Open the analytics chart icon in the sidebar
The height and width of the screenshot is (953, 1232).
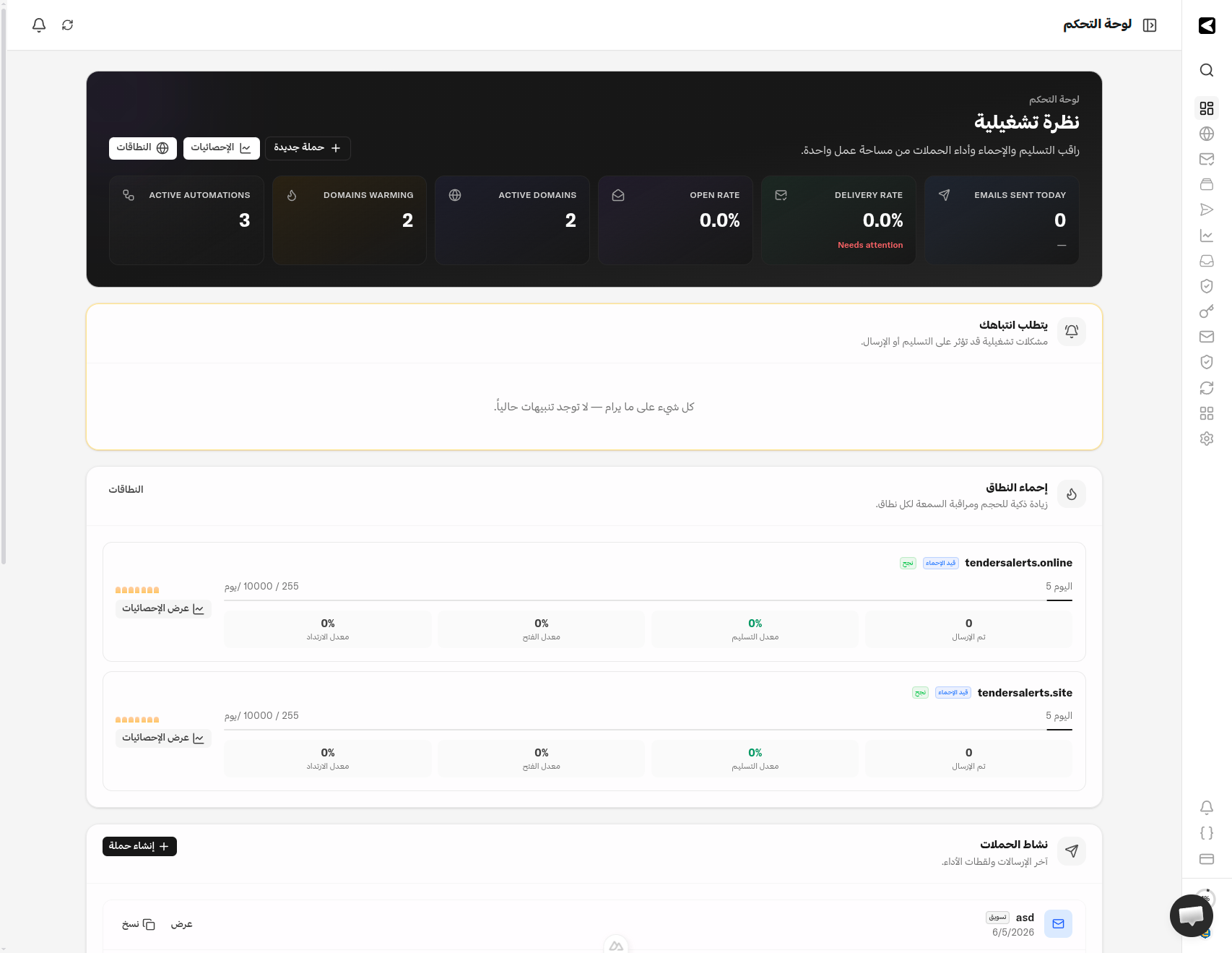[1206, 236]
